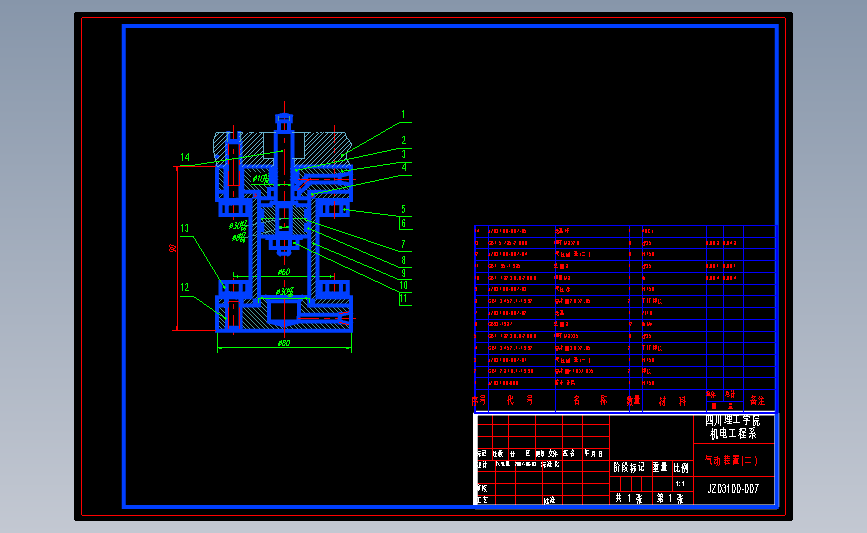This screenshot has height=533, width=867.
Task: Click the 第 1 张 sheet number text
Action: tap(670, 499)
